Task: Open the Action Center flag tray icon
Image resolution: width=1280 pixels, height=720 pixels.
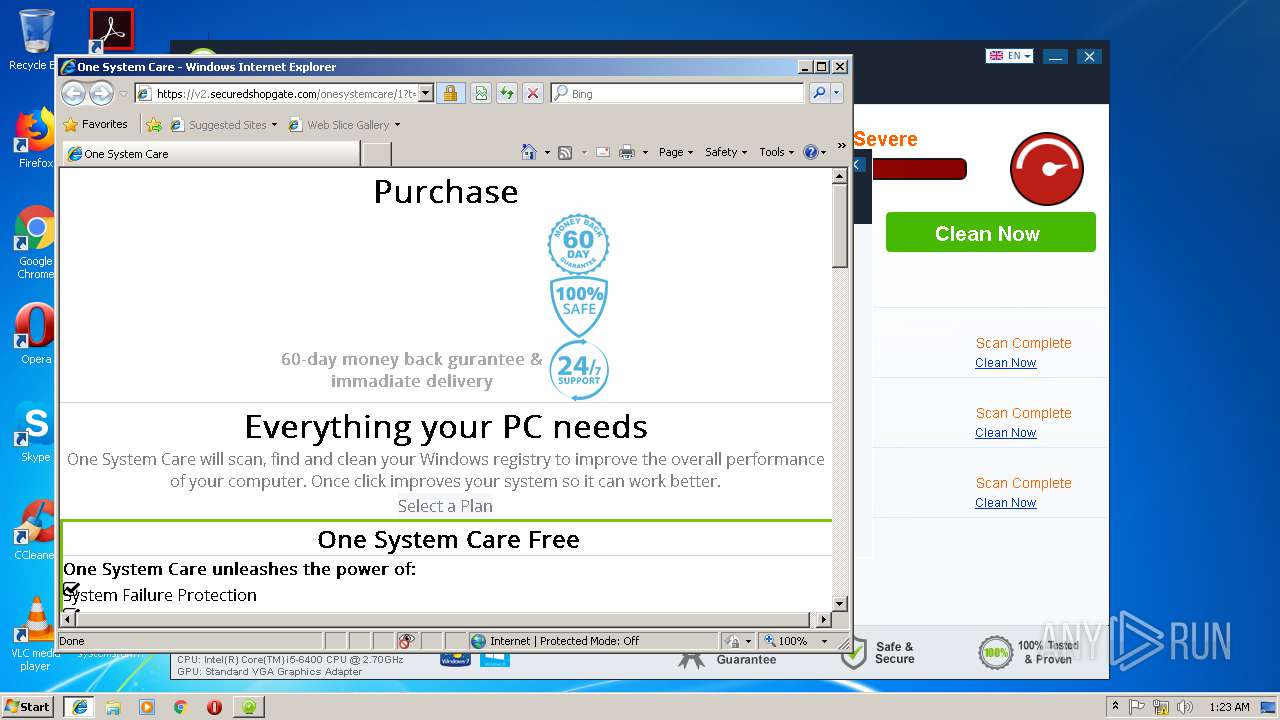Action: [x=1137, y=707]
